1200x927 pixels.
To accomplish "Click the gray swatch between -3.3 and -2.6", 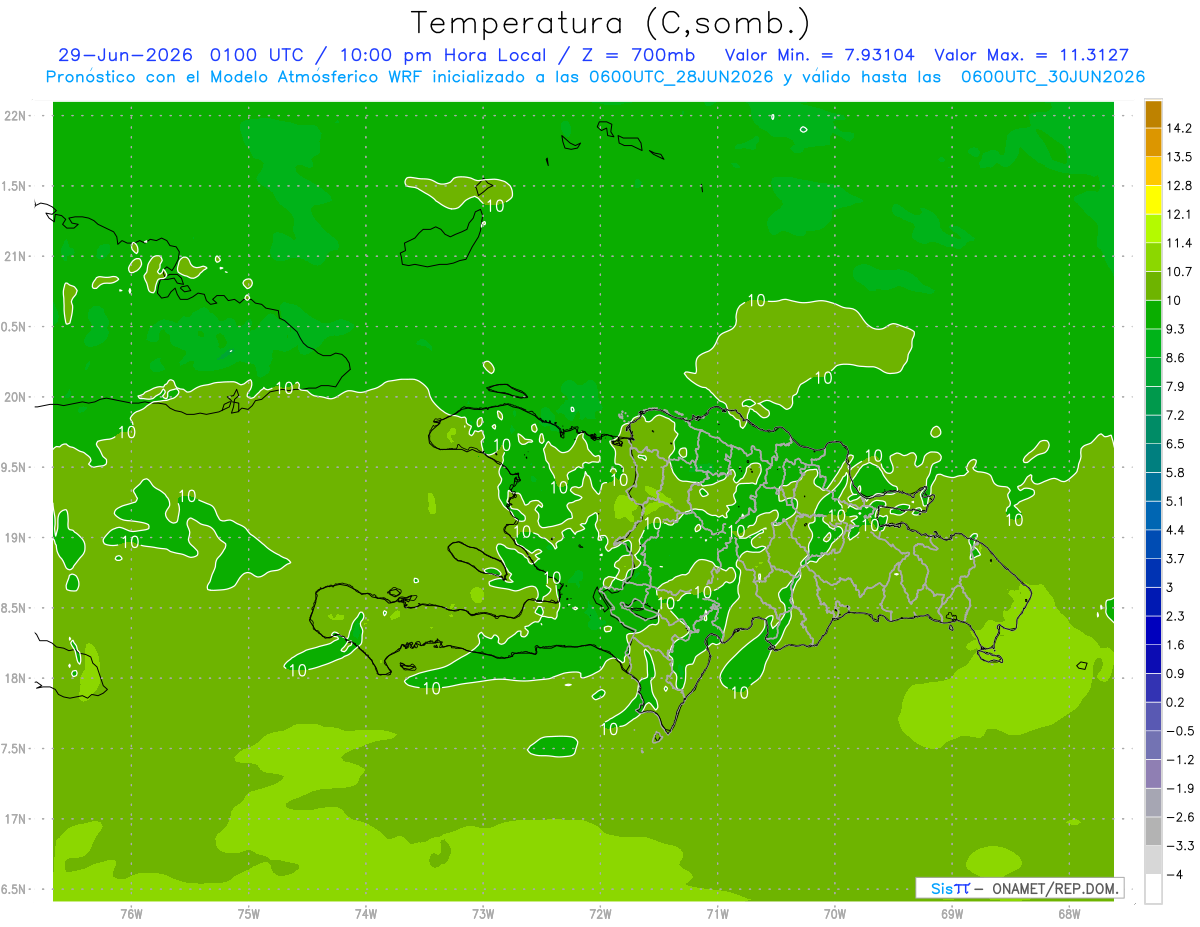I will click(x=1153, y=831).
